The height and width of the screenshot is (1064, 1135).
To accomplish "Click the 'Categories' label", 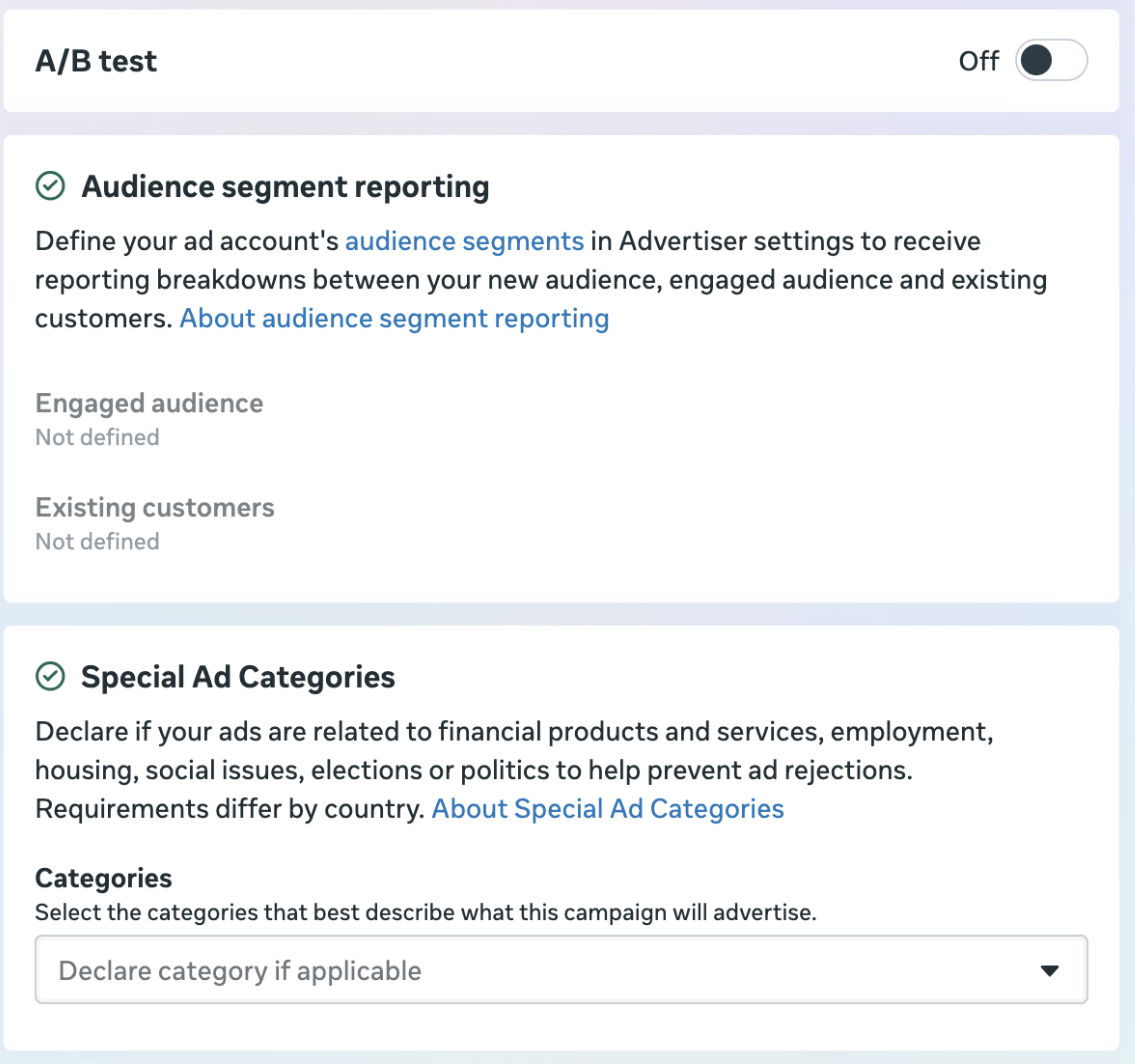I will pyautogui.click(x=104, y=878).
